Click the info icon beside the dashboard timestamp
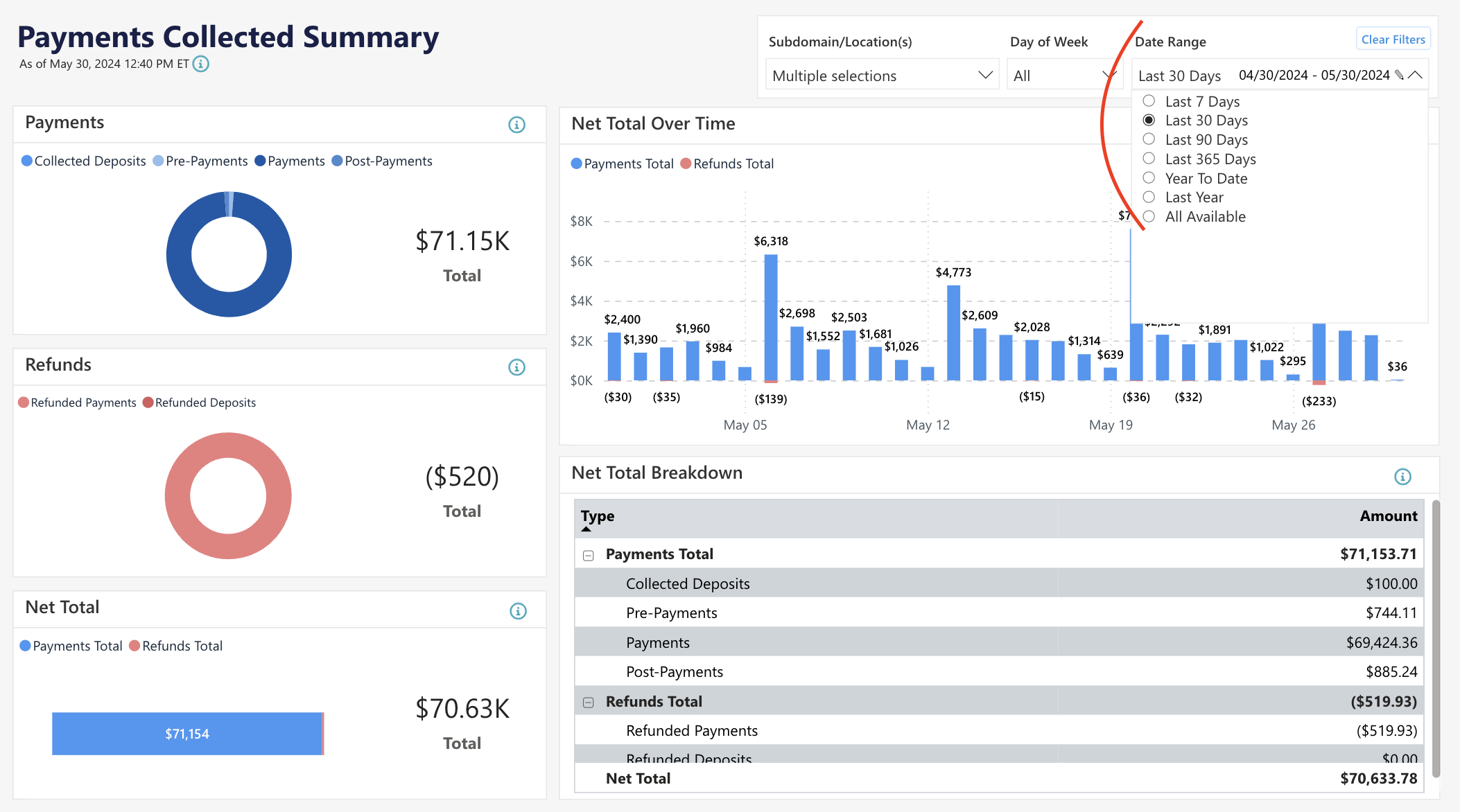Viewport: 1460px width, 812px height. pos(201,64)
